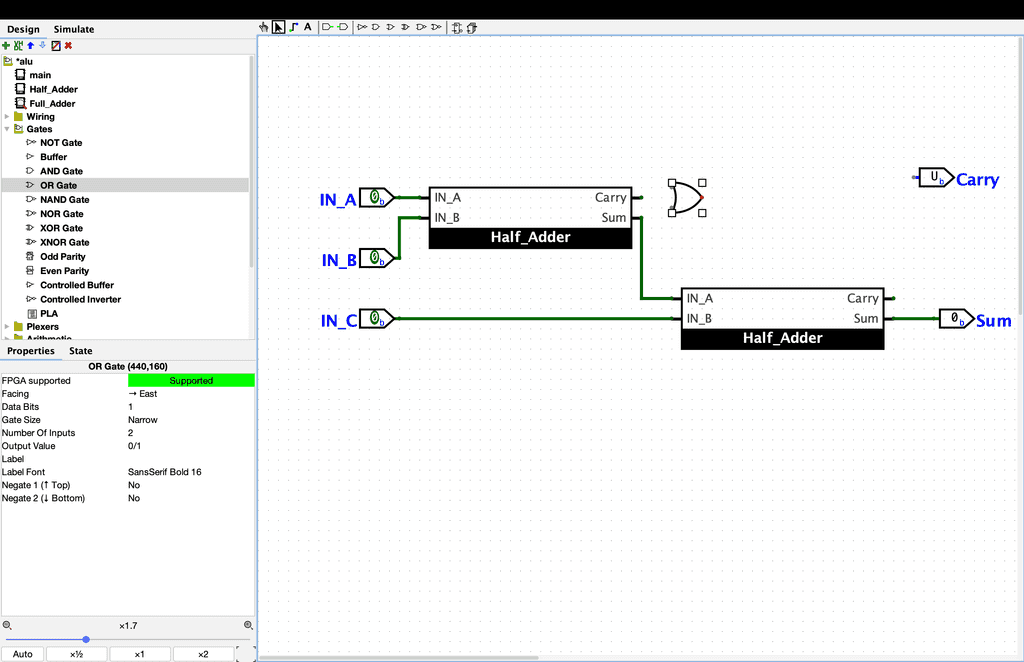Toggle the IN_A input pin value
1024x662 pixels.
click(374, 197)
